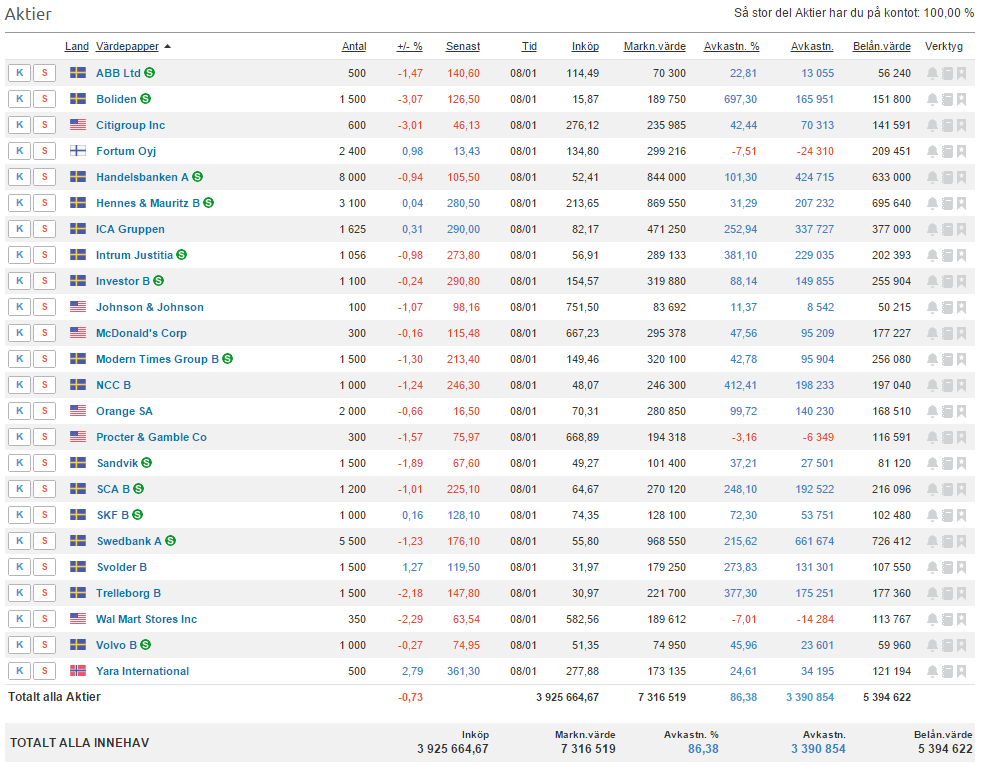986x765 pixels.
Task: Sort by the Senast price column
Action: click(x=463, y=47)
